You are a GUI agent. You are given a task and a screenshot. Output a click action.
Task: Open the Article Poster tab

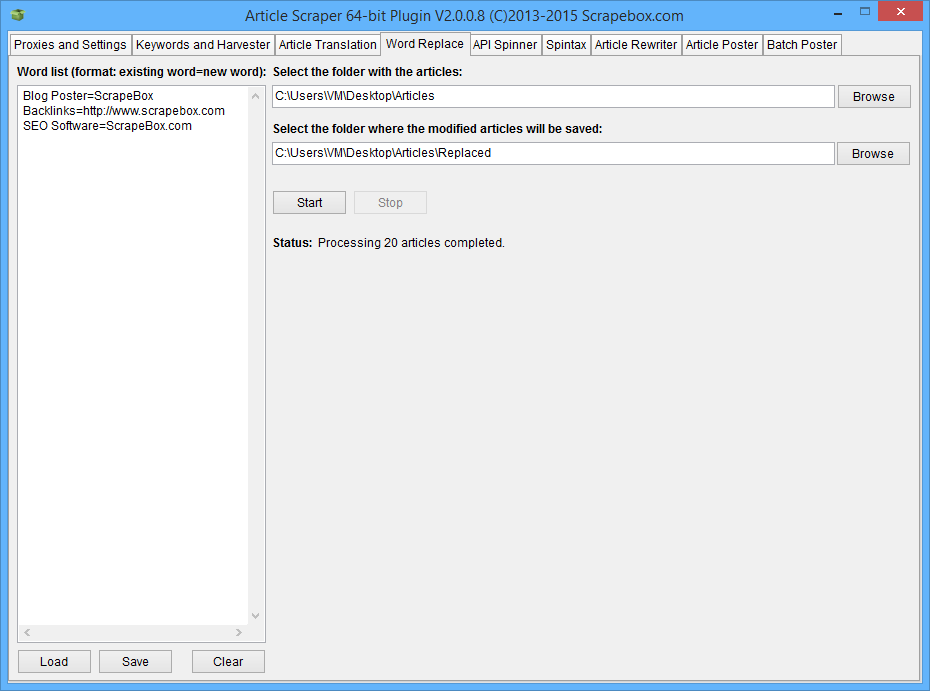point(722,45)
